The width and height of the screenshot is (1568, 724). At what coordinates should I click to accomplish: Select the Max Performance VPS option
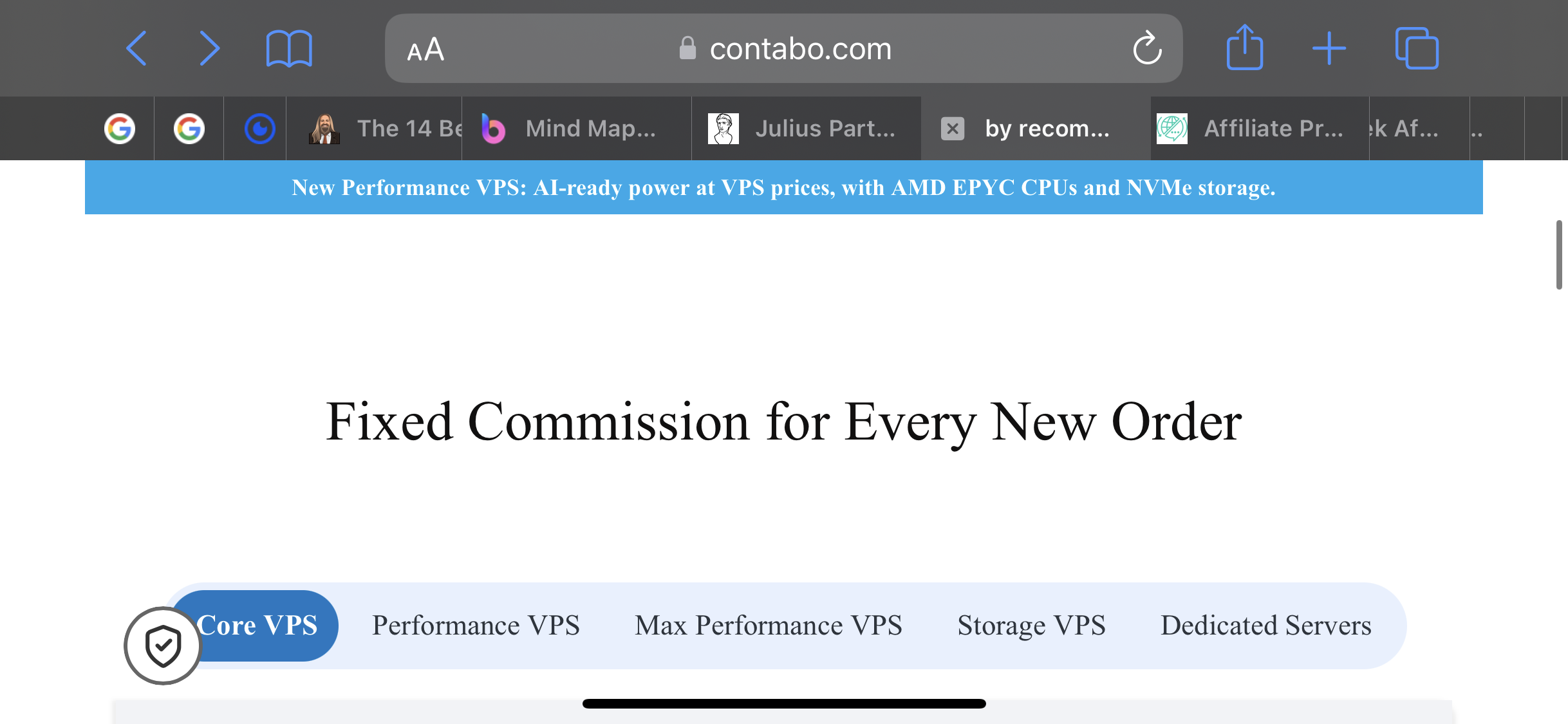[769, 626]
